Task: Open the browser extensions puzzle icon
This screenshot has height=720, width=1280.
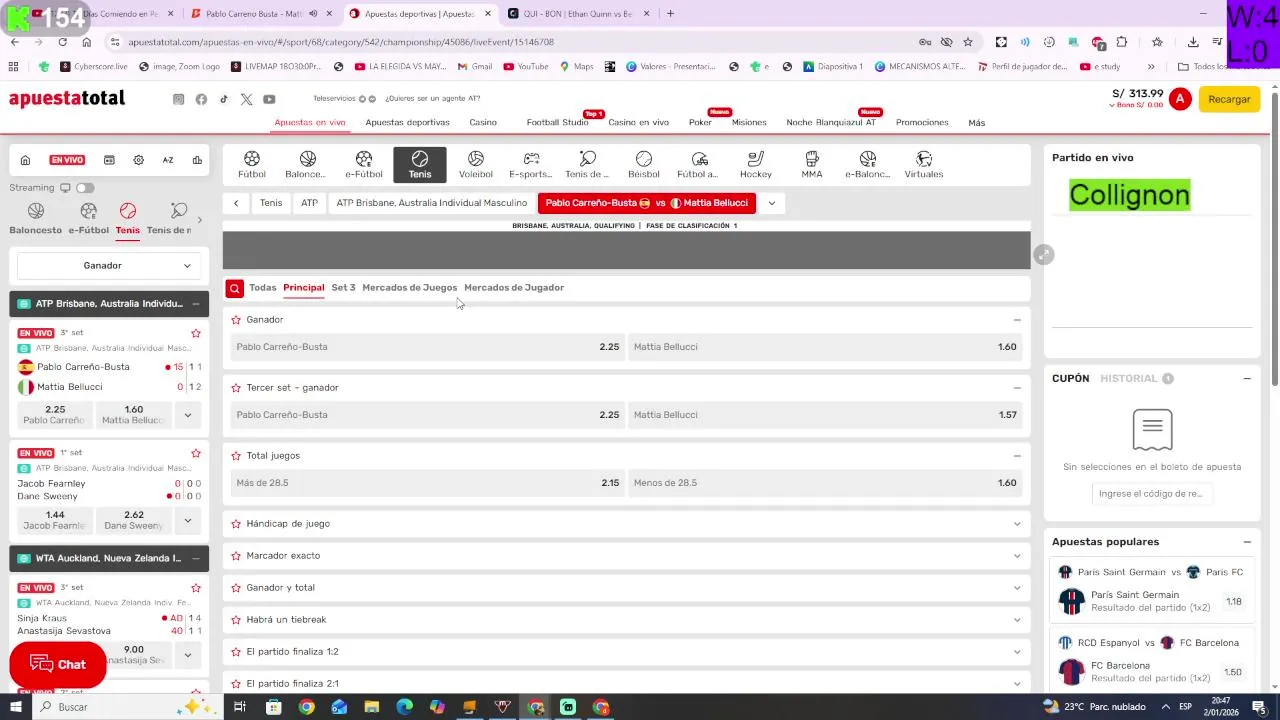Action: coord(1122,42)
